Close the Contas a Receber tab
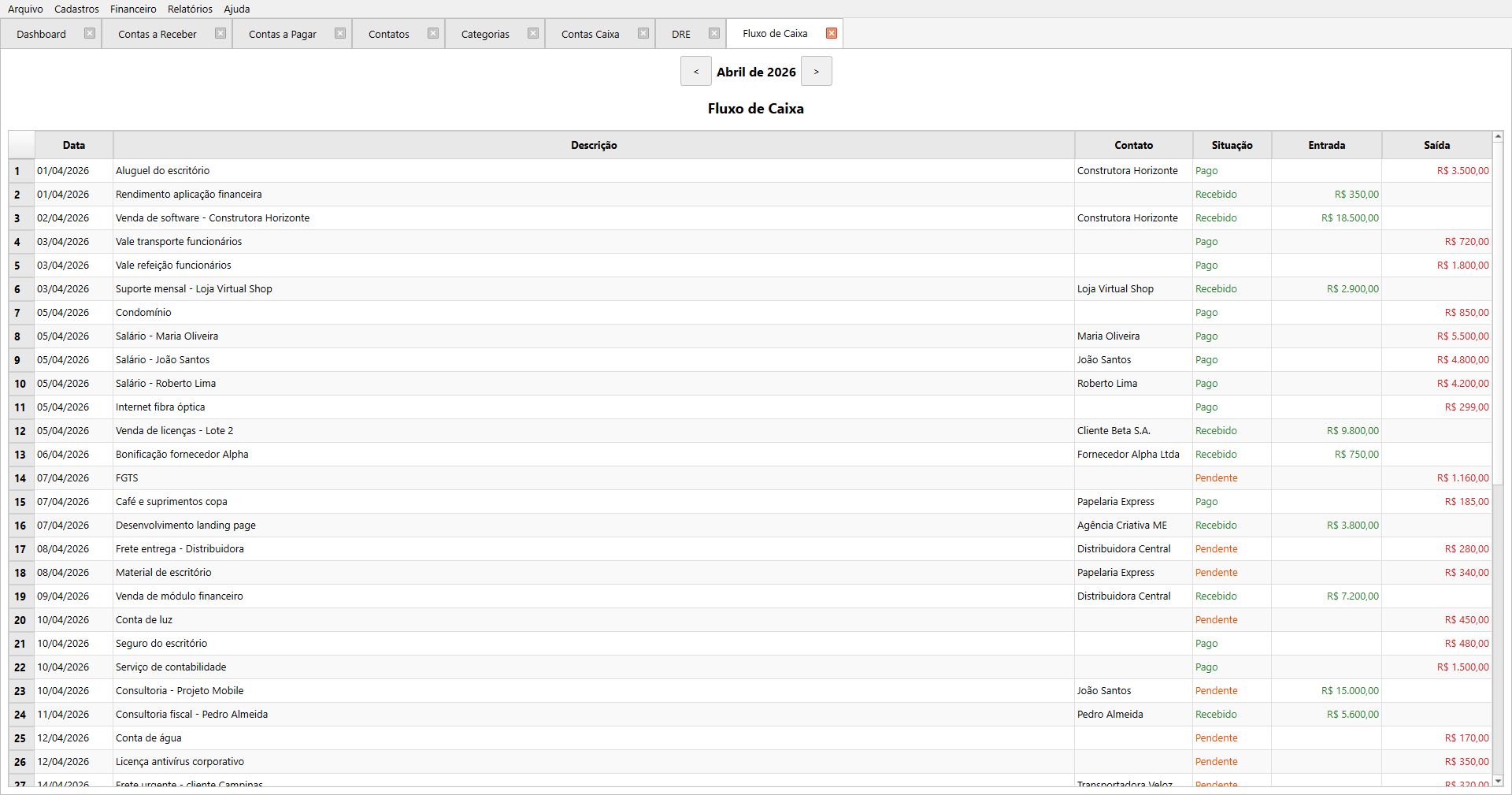The image size is (1512, 795). point(220,33)
